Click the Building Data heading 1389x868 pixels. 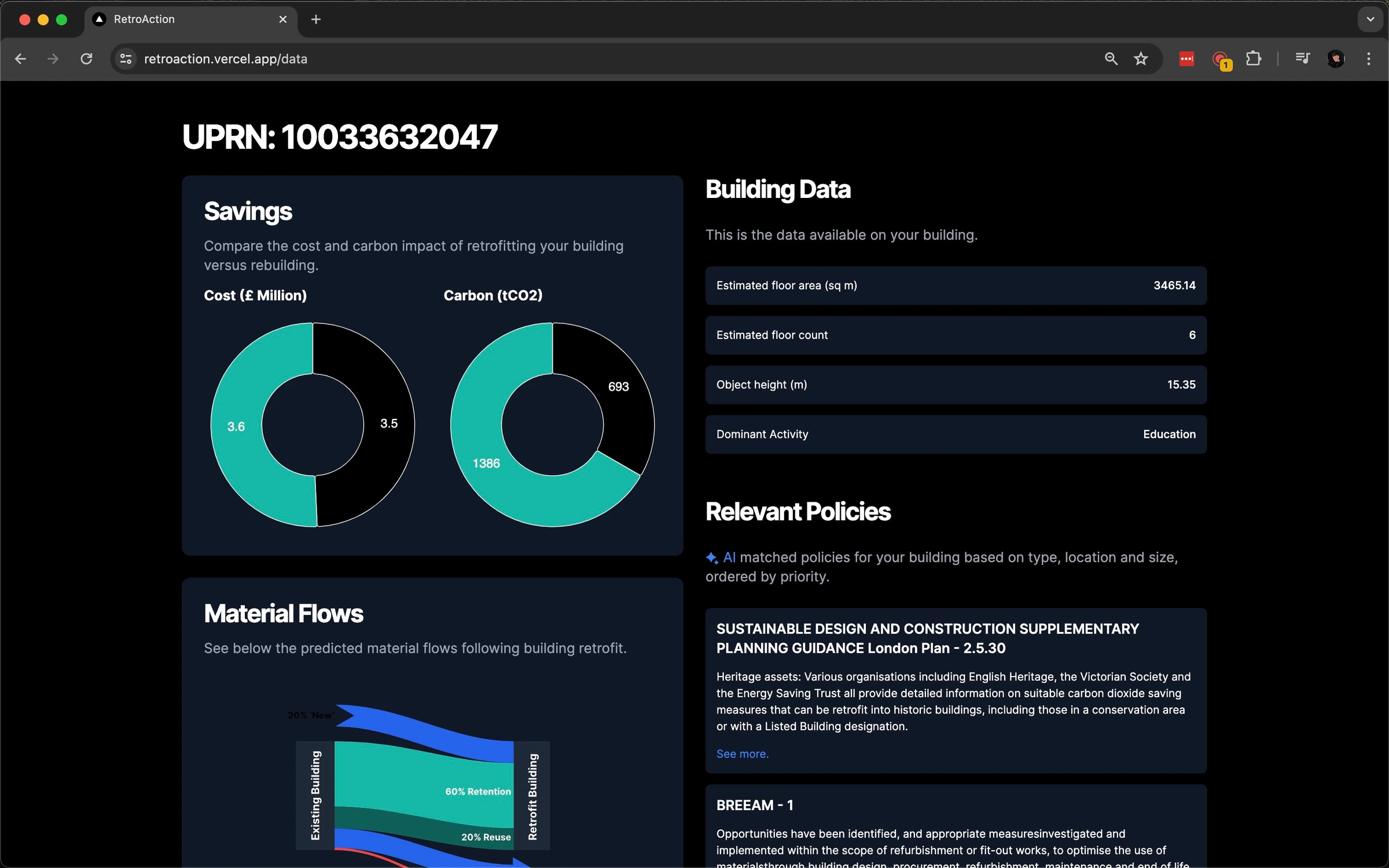778,190
